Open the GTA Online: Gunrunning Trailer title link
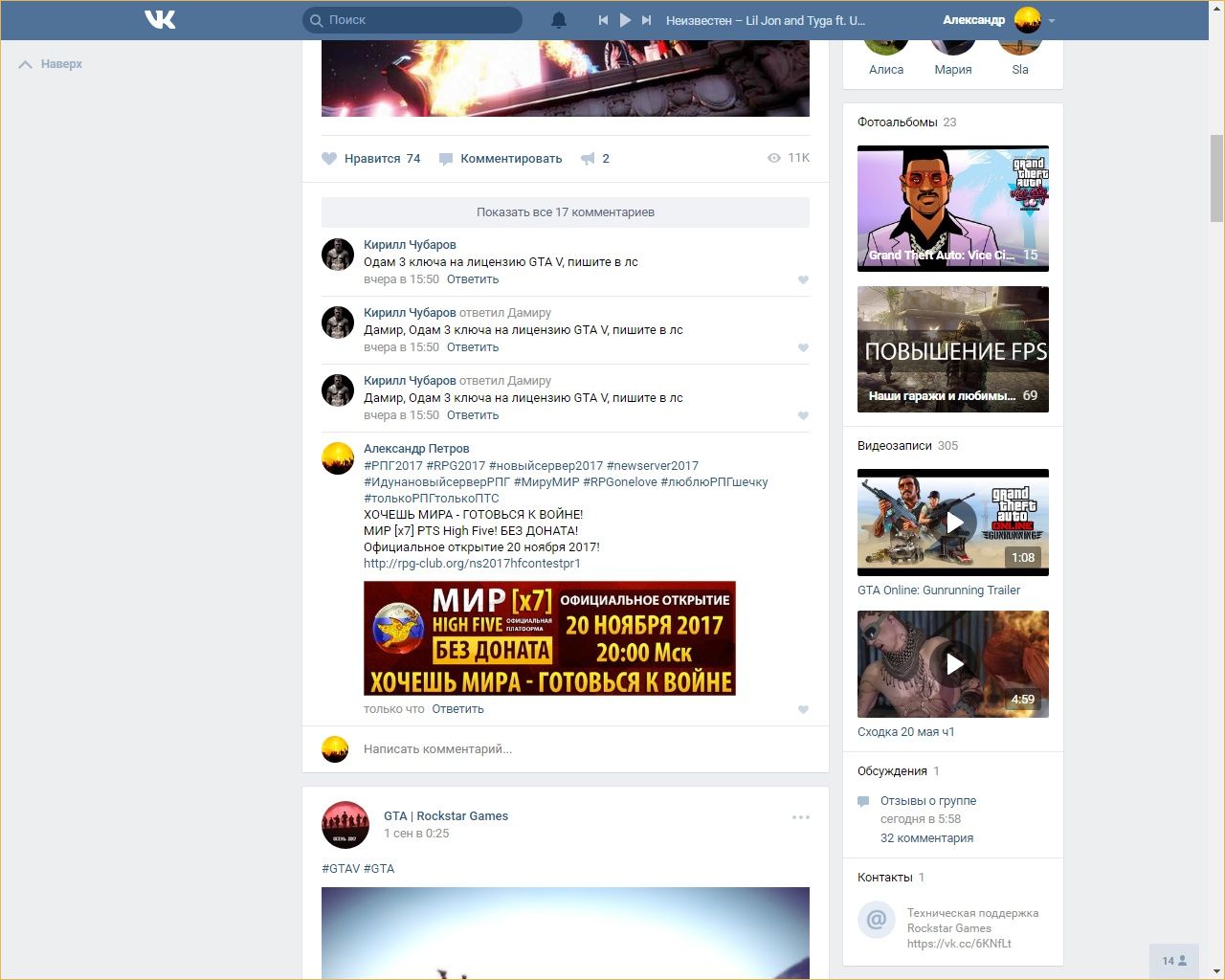 pyautogui.click(x=939, y=590)
